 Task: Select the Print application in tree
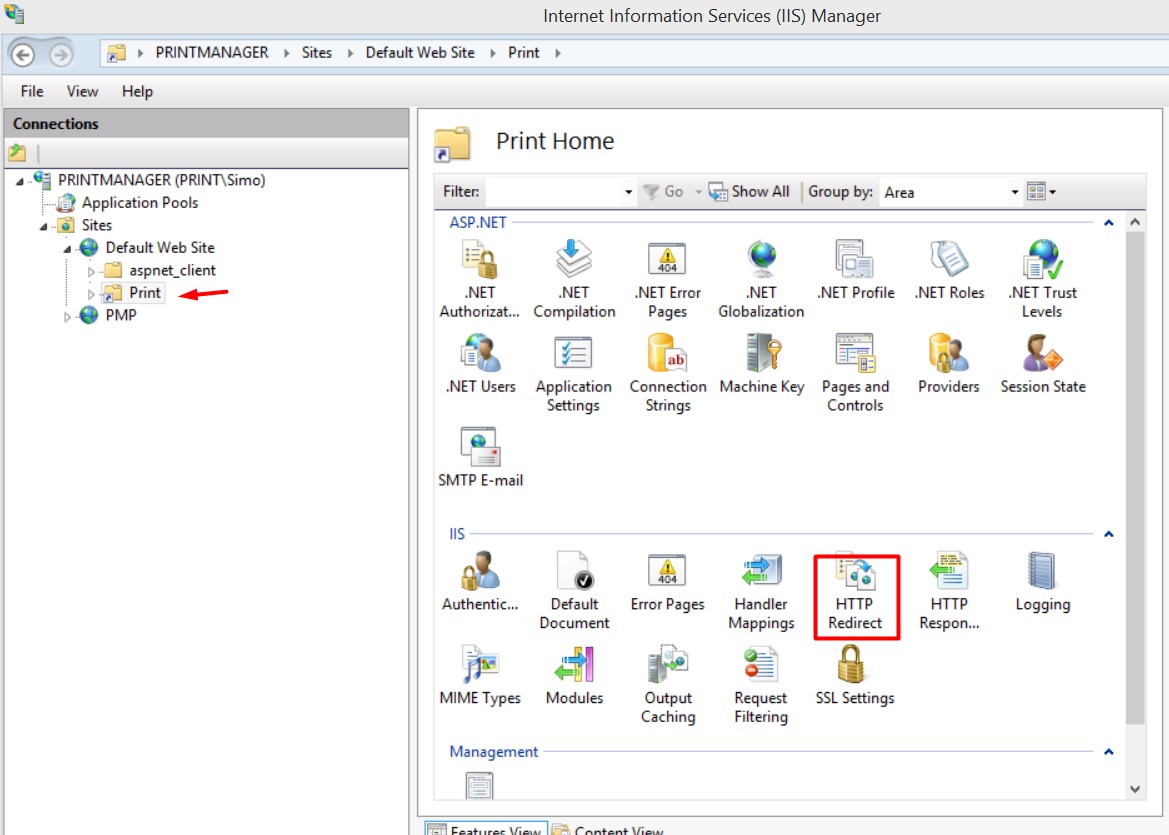pyautogui.click(x=145, y=293)
